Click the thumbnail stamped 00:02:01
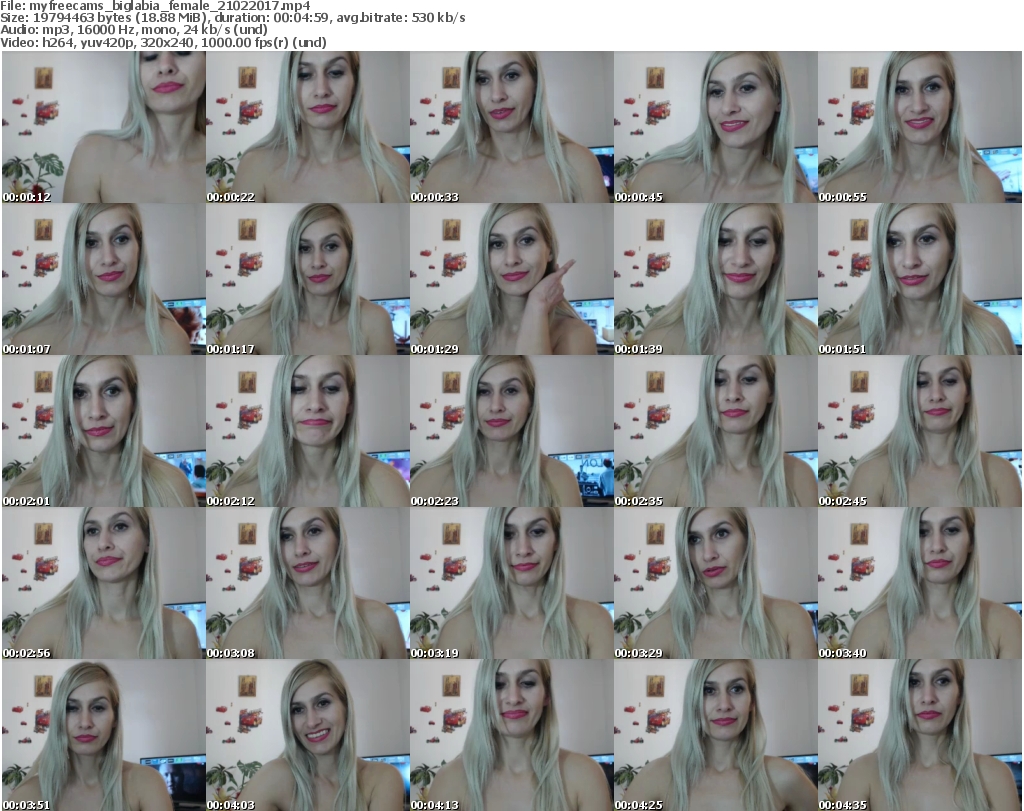The height and width of the screenshot is (811, 1024). (x=104, y=431)
